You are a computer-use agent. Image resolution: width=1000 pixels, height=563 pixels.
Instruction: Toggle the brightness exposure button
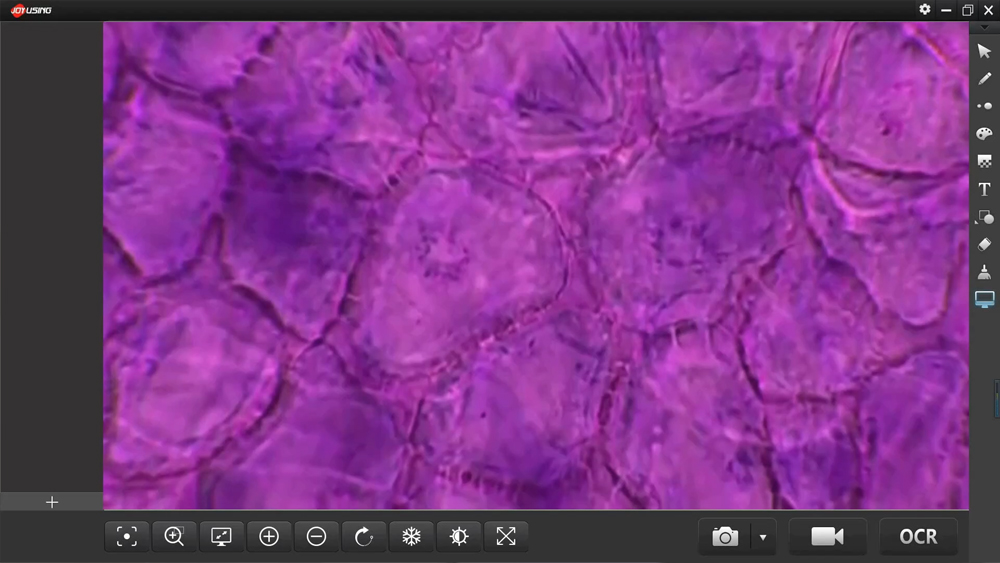click(459, 537)
